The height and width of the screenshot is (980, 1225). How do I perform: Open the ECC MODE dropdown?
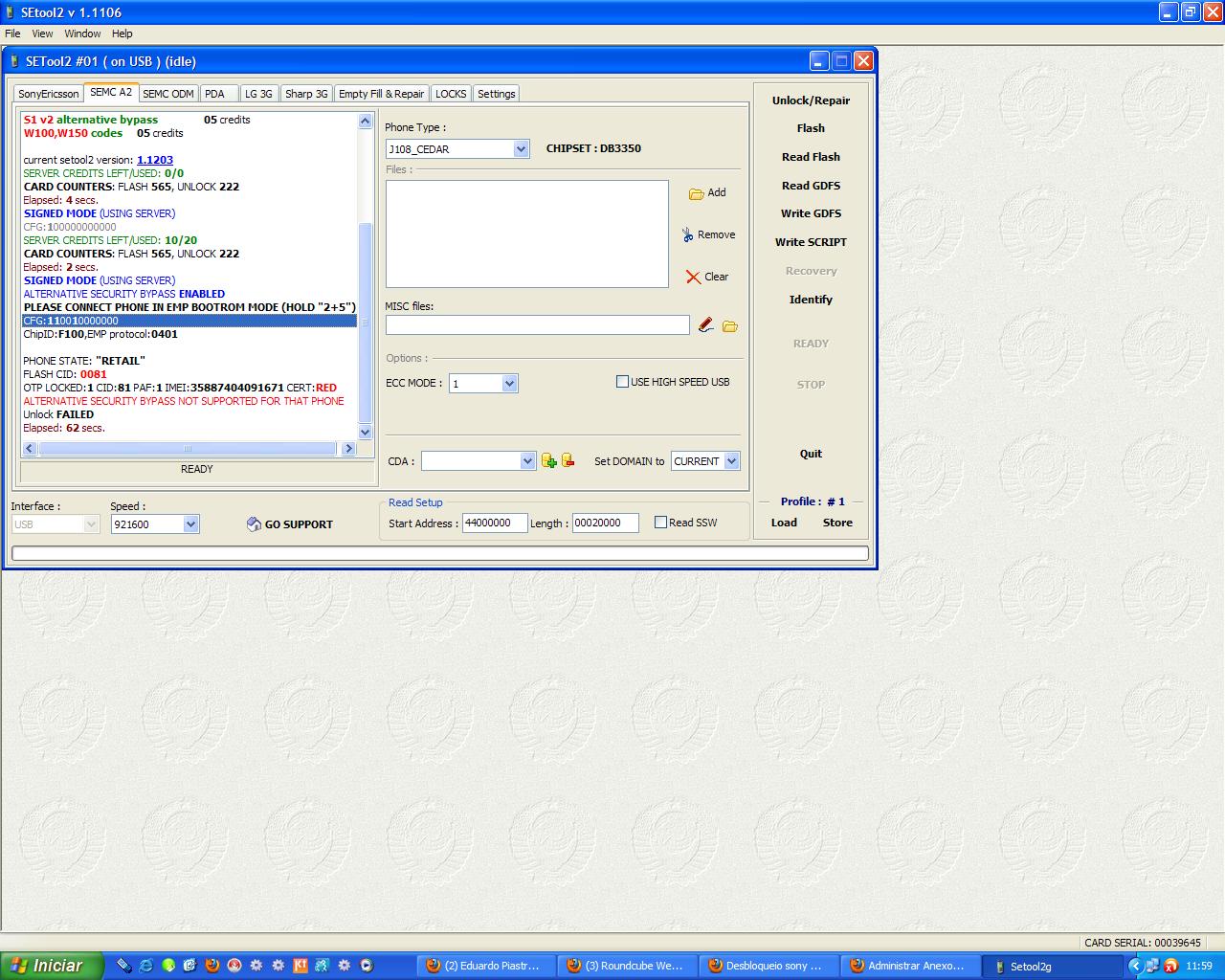pos(509,384)
